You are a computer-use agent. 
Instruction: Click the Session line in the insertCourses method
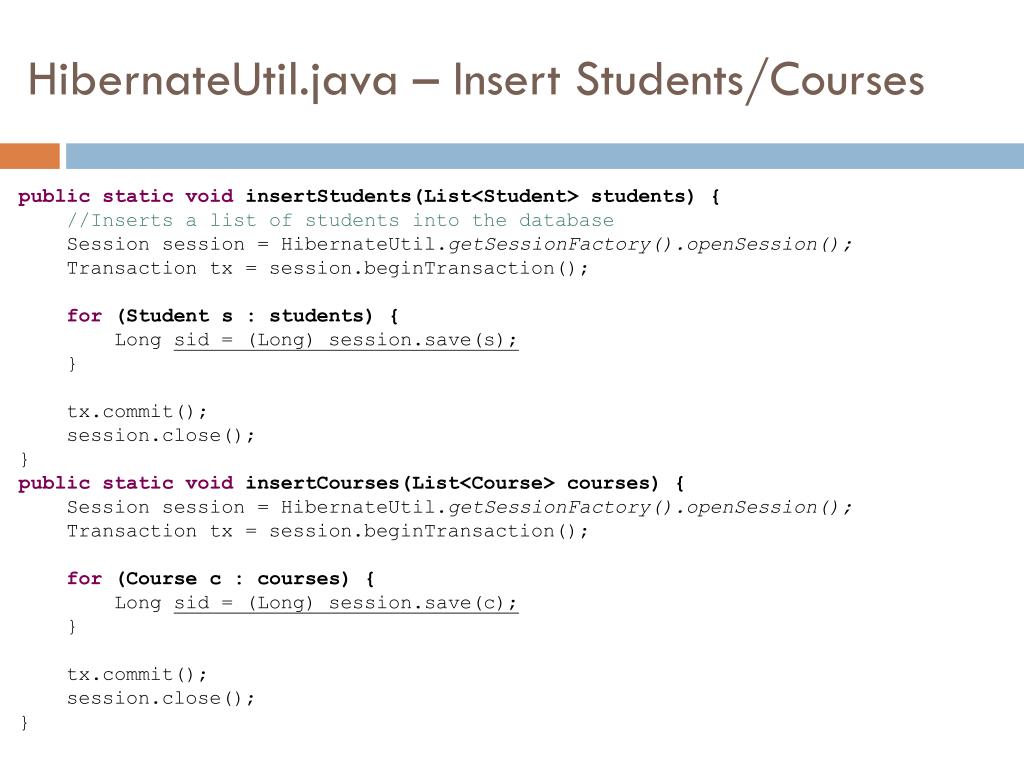coord(460,507)
